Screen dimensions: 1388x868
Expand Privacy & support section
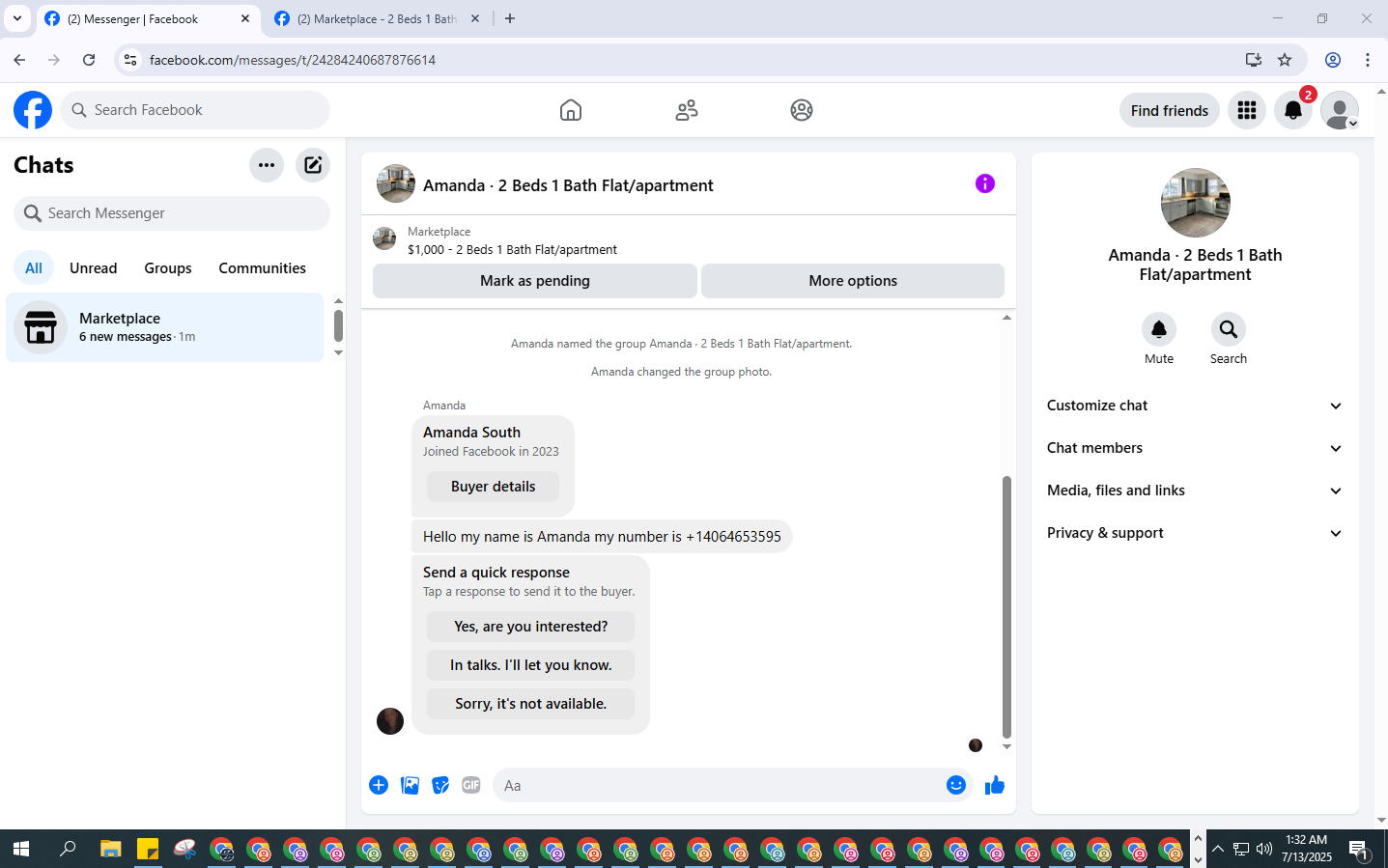1195,533
